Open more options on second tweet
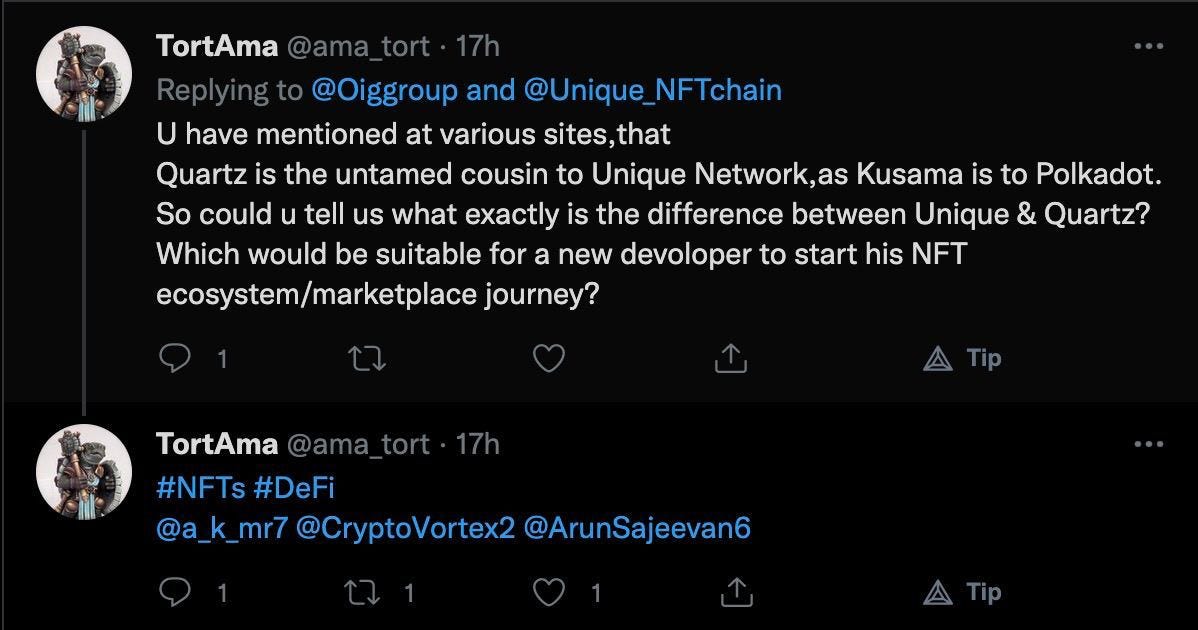This screenshot has height=630, width=1198. click(1148, 444)
